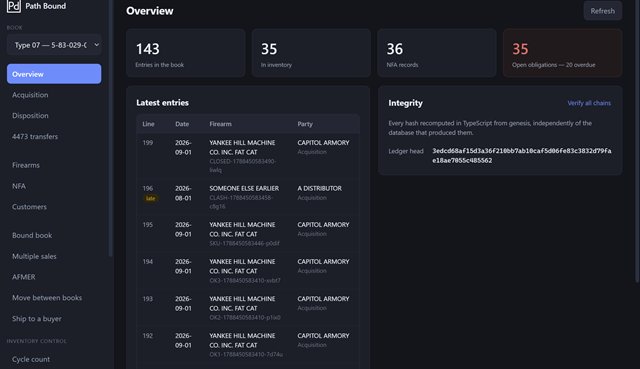This screenshot has height=369, width=640.
Task: Click the ledger head hash value
Action: [x=522, y=156]
